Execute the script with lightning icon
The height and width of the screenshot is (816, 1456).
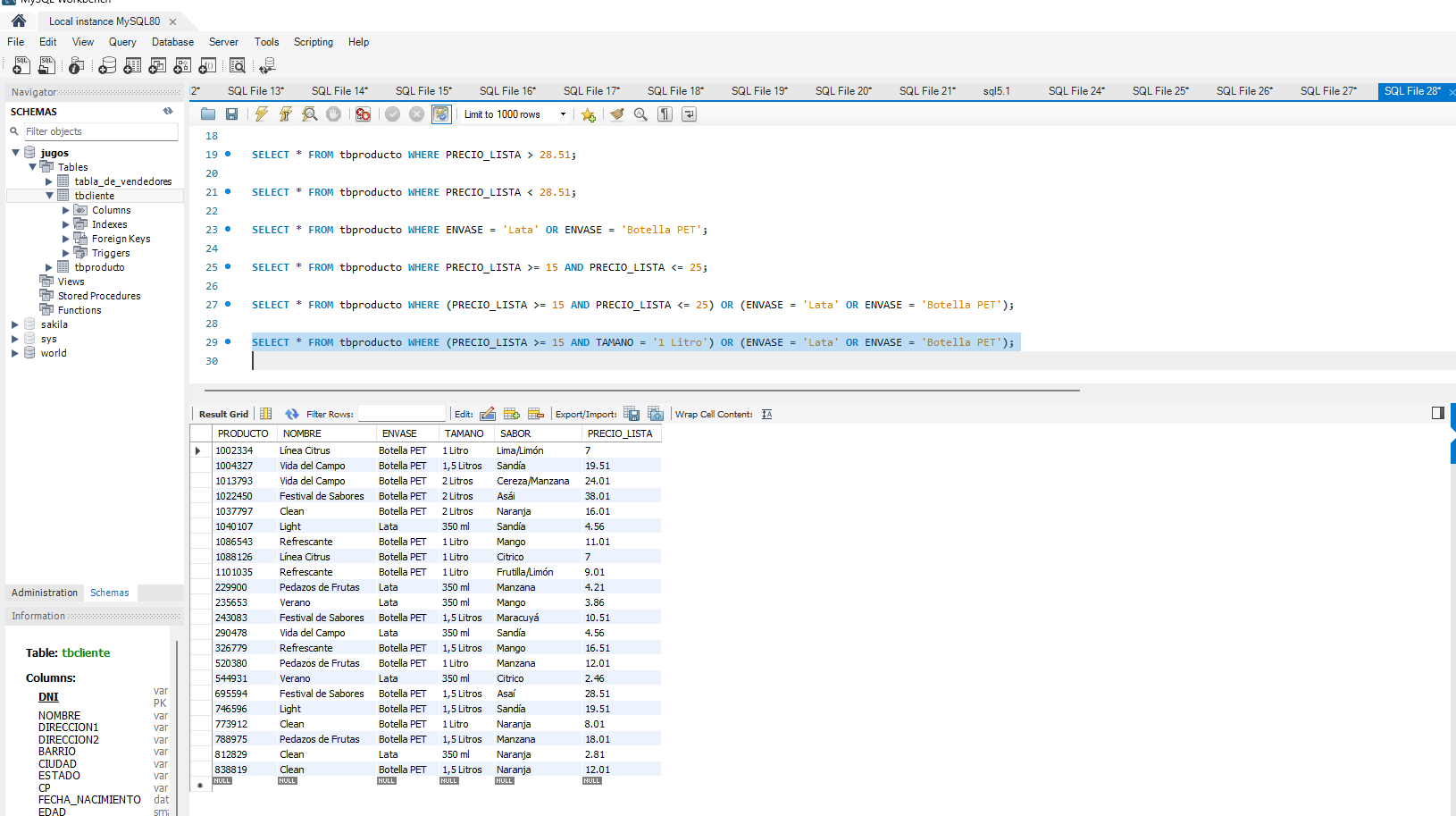(x=262, y=114)
